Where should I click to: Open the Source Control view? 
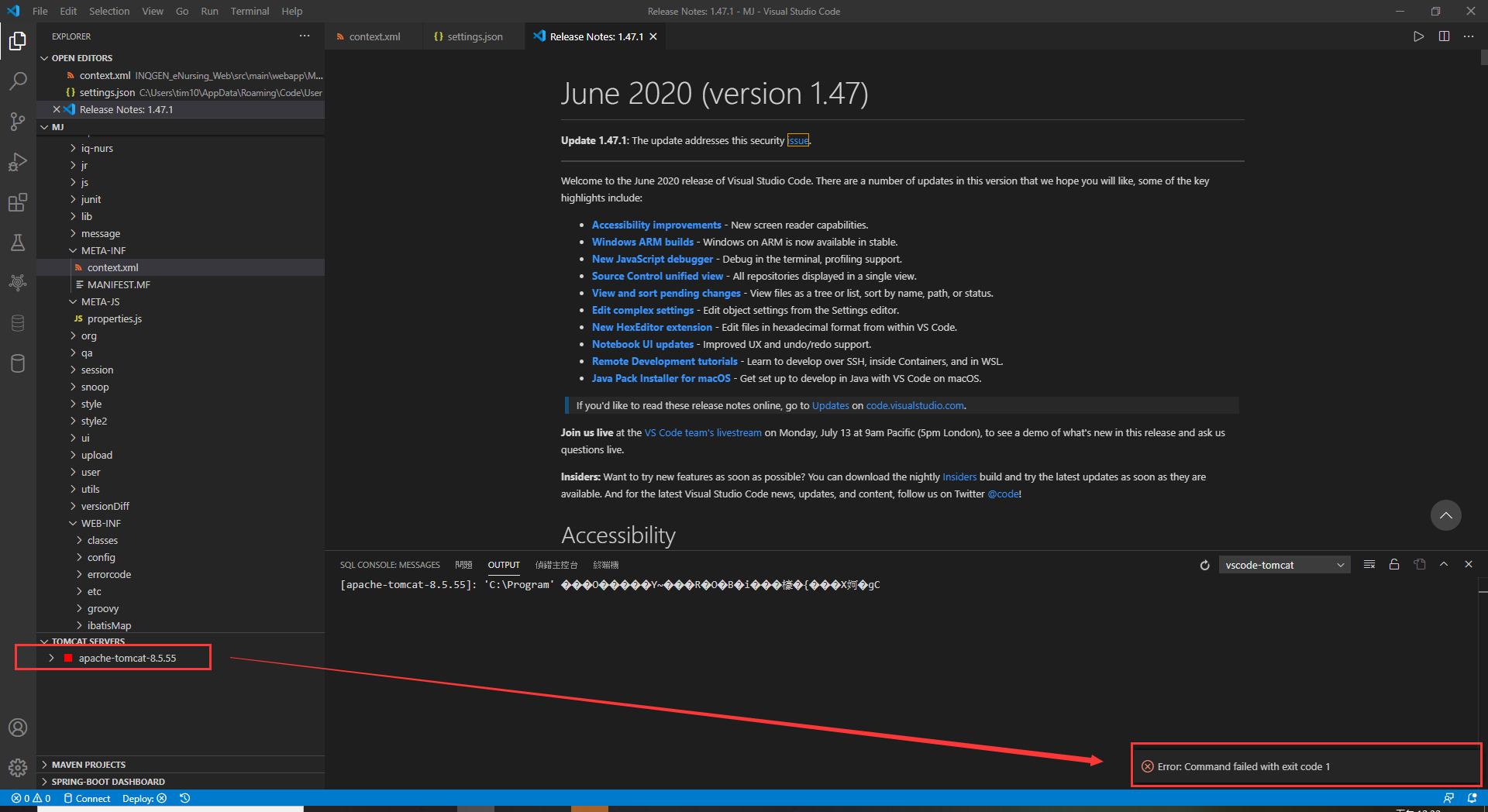coord(17,122)
